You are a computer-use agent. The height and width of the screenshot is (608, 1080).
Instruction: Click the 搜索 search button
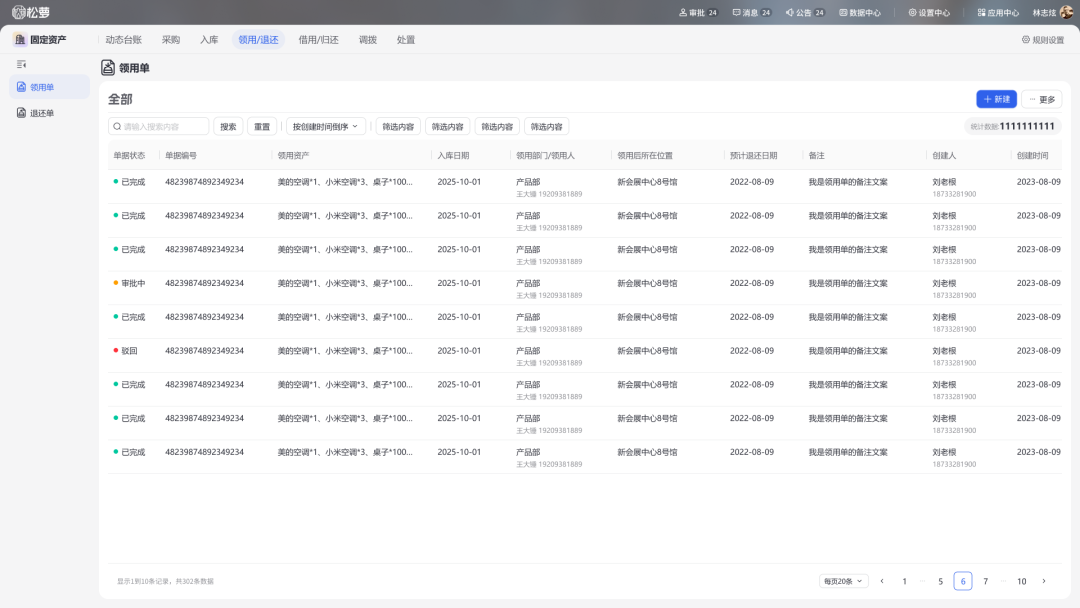[x=228, y=127]
